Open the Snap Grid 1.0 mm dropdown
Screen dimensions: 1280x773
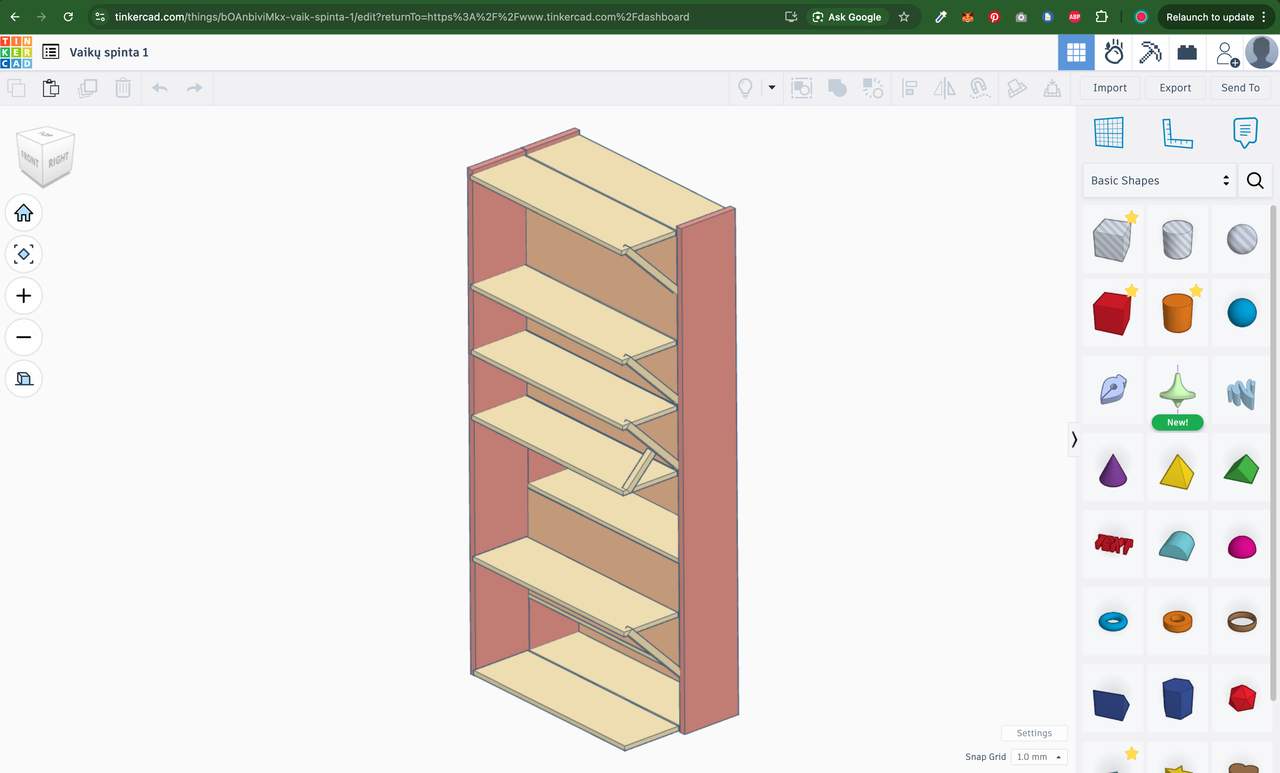[1039, 757]
